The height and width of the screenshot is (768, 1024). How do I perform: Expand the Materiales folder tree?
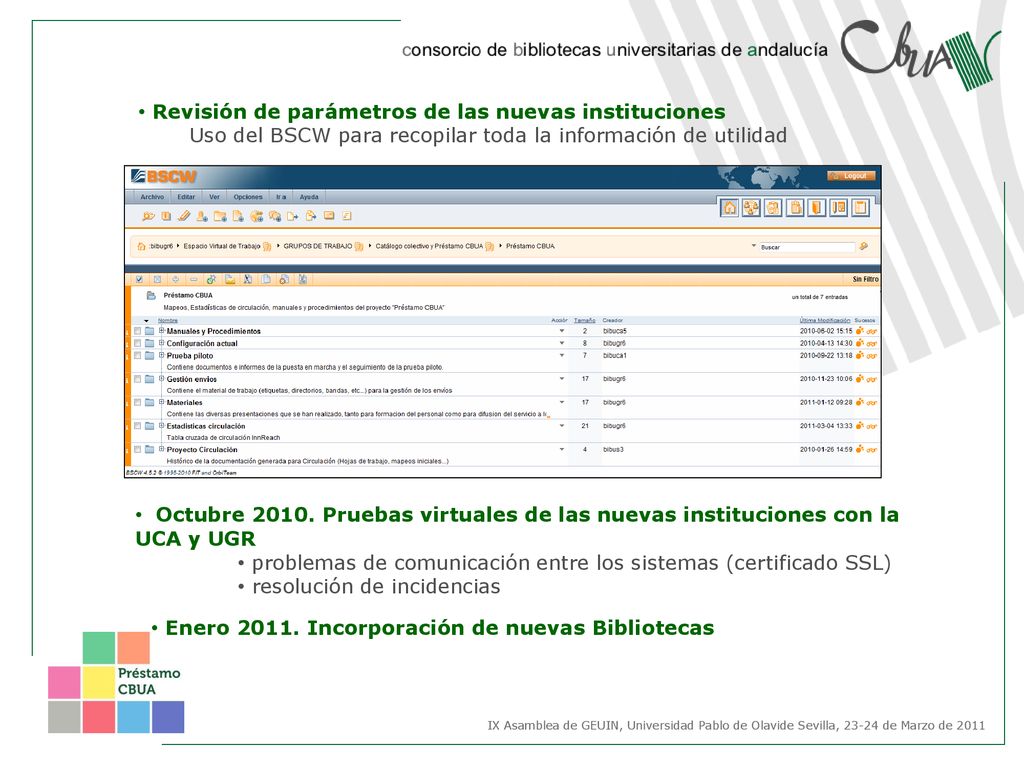[161, 402]
